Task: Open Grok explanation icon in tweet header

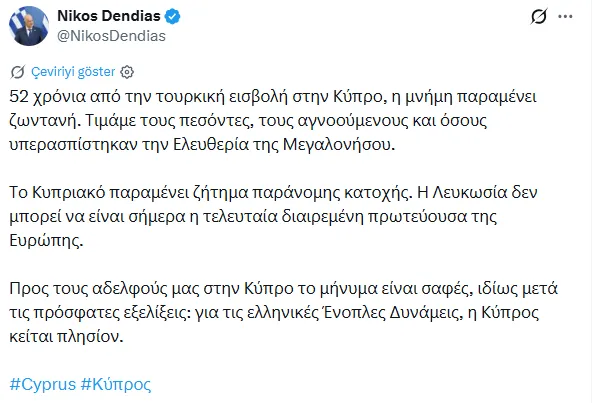Action: [x=539, y=17]
